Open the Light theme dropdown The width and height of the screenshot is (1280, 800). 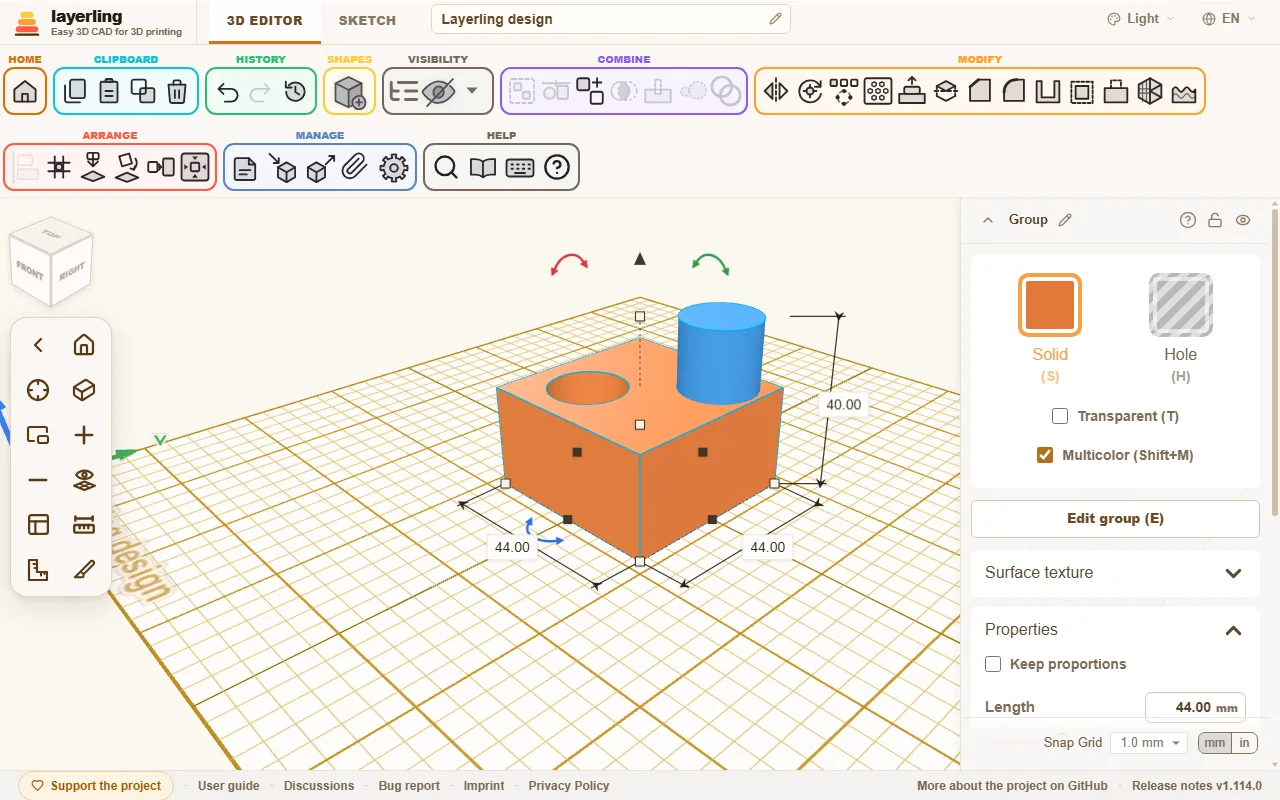(1141, 19)
